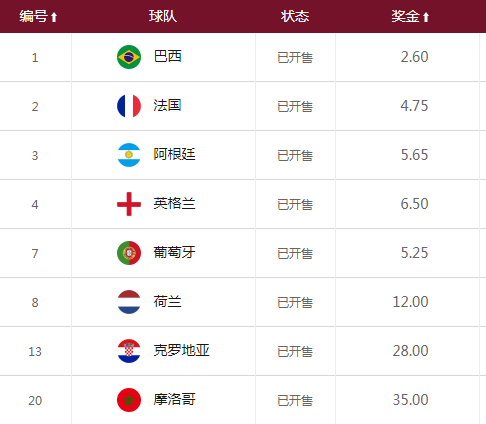Select France odds 4.75
This screenshot has width=486, height=424.
click(414, 106)
